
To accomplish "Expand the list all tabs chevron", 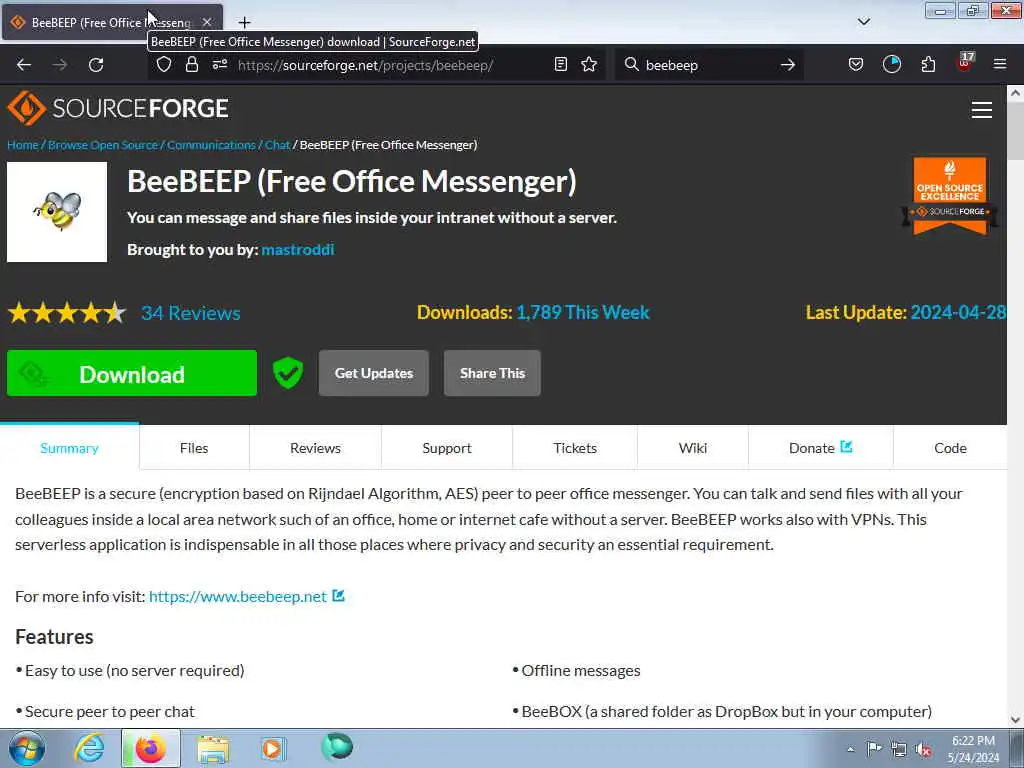I will (864, 22).
